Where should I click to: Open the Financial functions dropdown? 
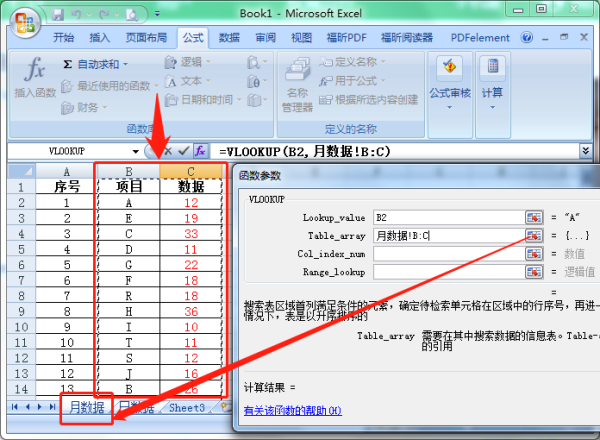(84, 108)
